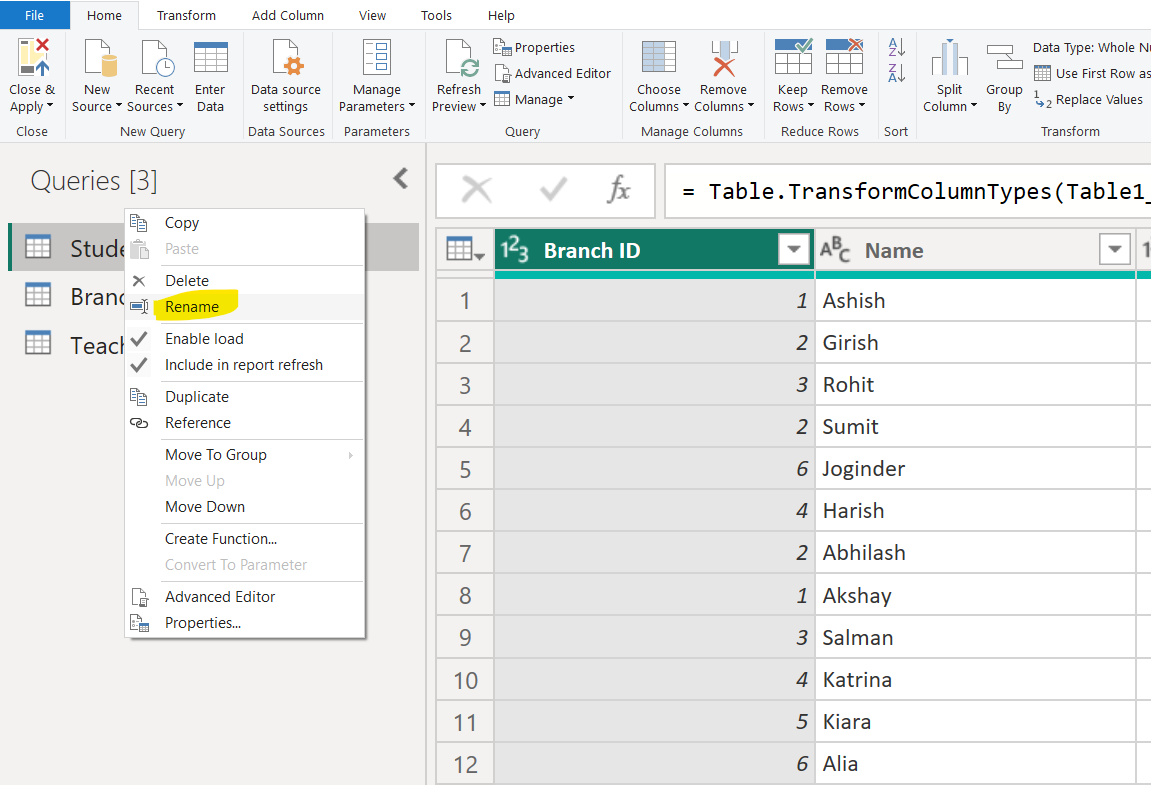Sort ascending with the A-Z icon
Image resolution: width=1151 pixels, height=785 pixels.
896,47
